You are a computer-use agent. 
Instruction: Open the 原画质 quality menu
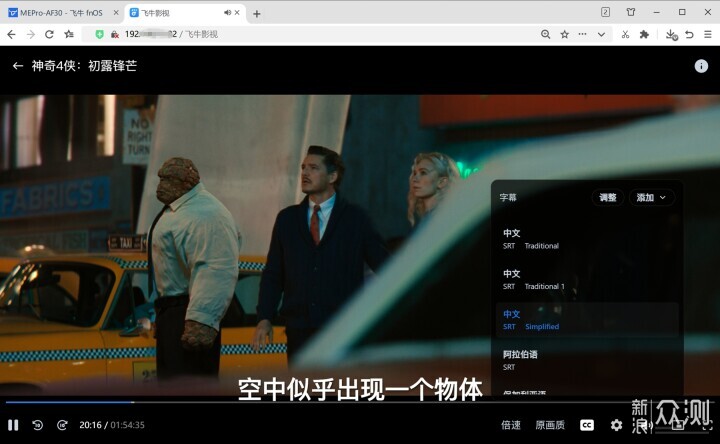pos(550,425)
